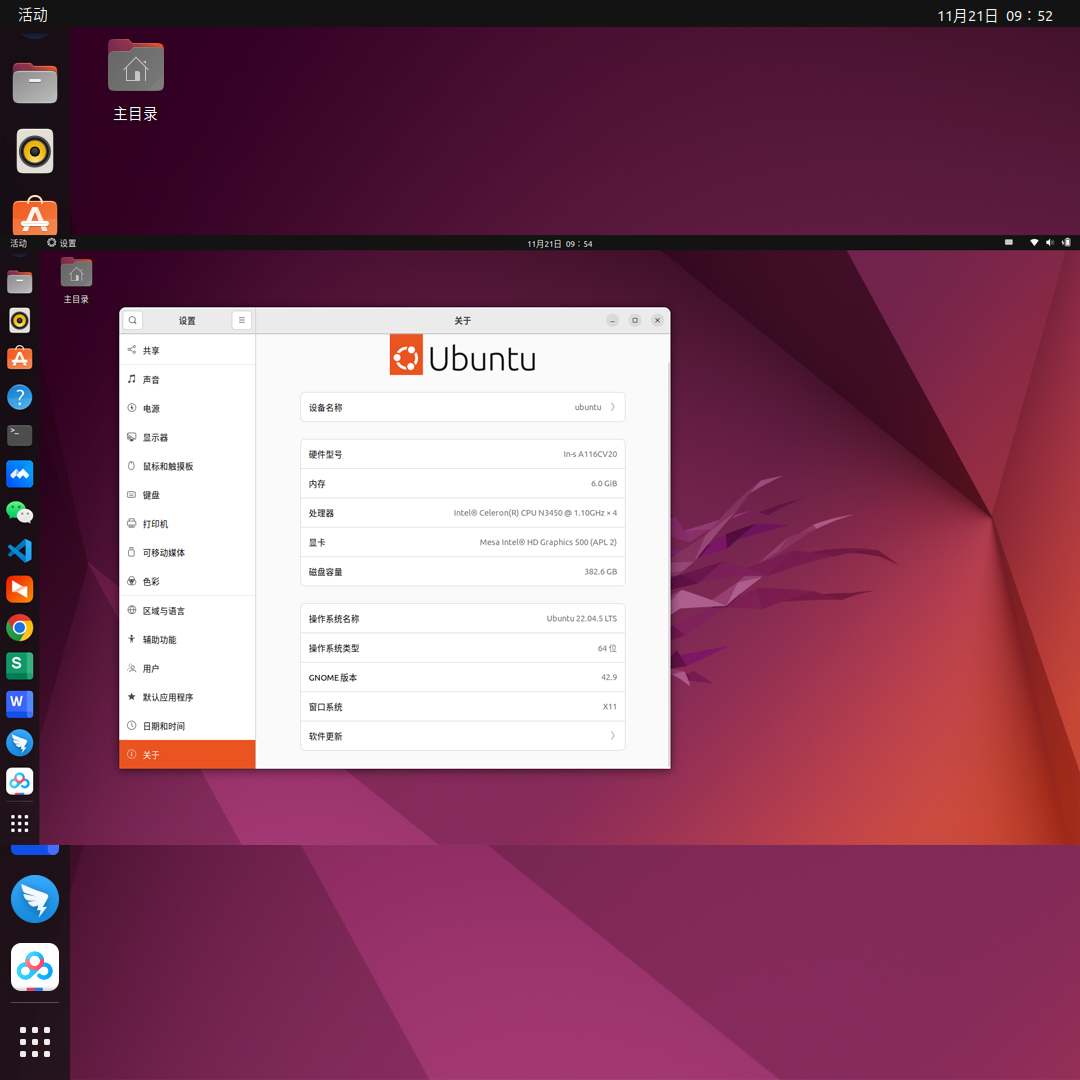Click the small Rhythmbox icon beside Settings window
Viewport: 1080px width, 1080px height.
tap(19, 320)
